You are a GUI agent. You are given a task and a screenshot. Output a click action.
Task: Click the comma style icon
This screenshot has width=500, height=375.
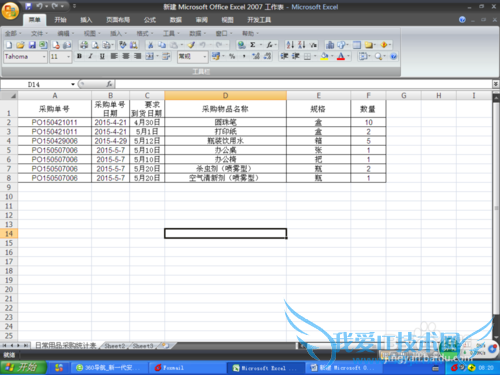[244, 56]
